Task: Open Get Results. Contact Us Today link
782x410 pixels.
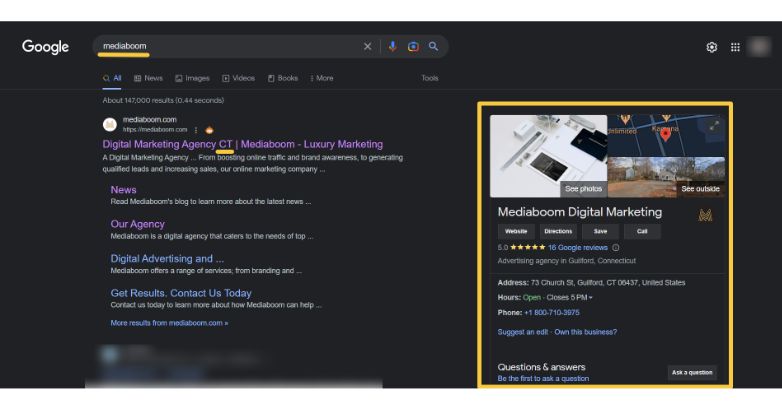Action: click(181, 293)
